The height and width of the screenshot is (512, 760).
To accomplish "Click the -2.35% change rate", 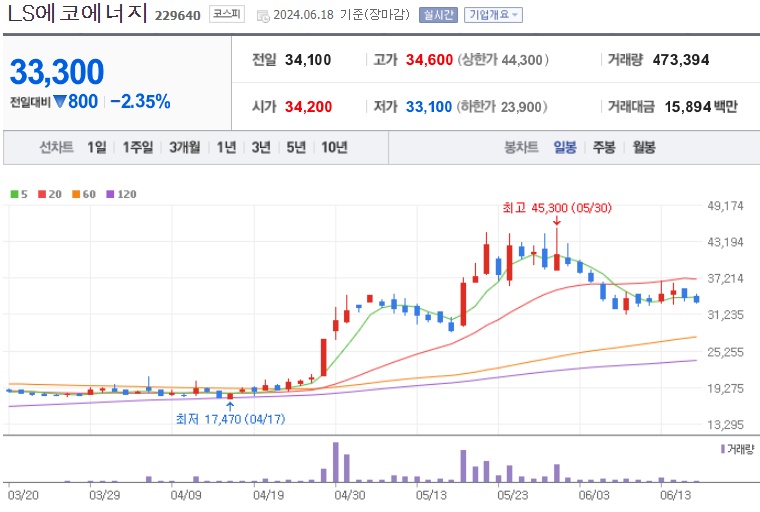I will pos(141,101).
